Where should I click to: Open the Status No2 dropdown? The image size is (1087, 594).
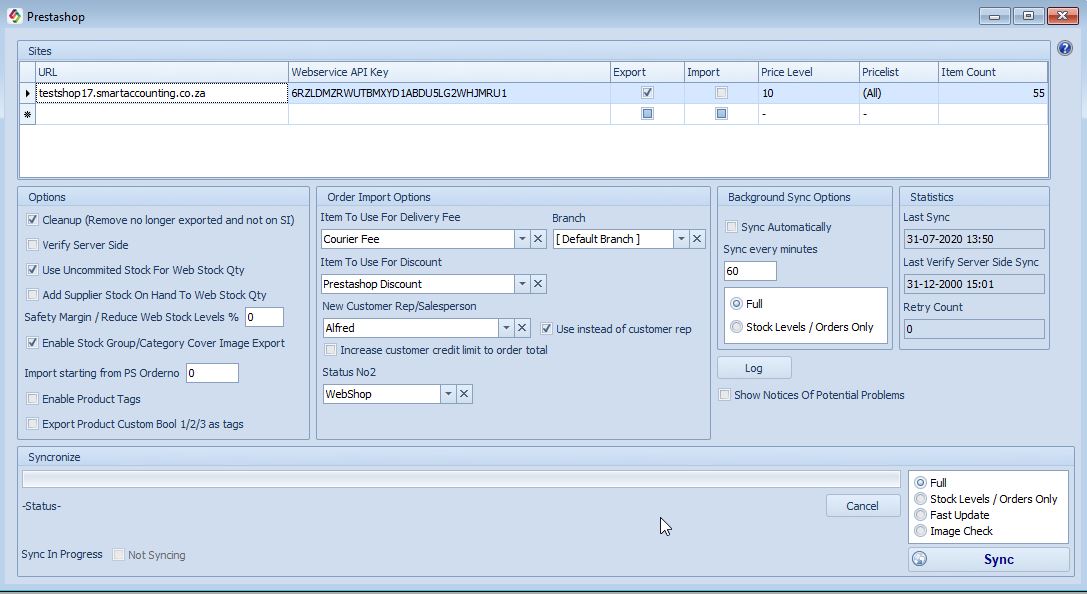click(x=449, y=394)
